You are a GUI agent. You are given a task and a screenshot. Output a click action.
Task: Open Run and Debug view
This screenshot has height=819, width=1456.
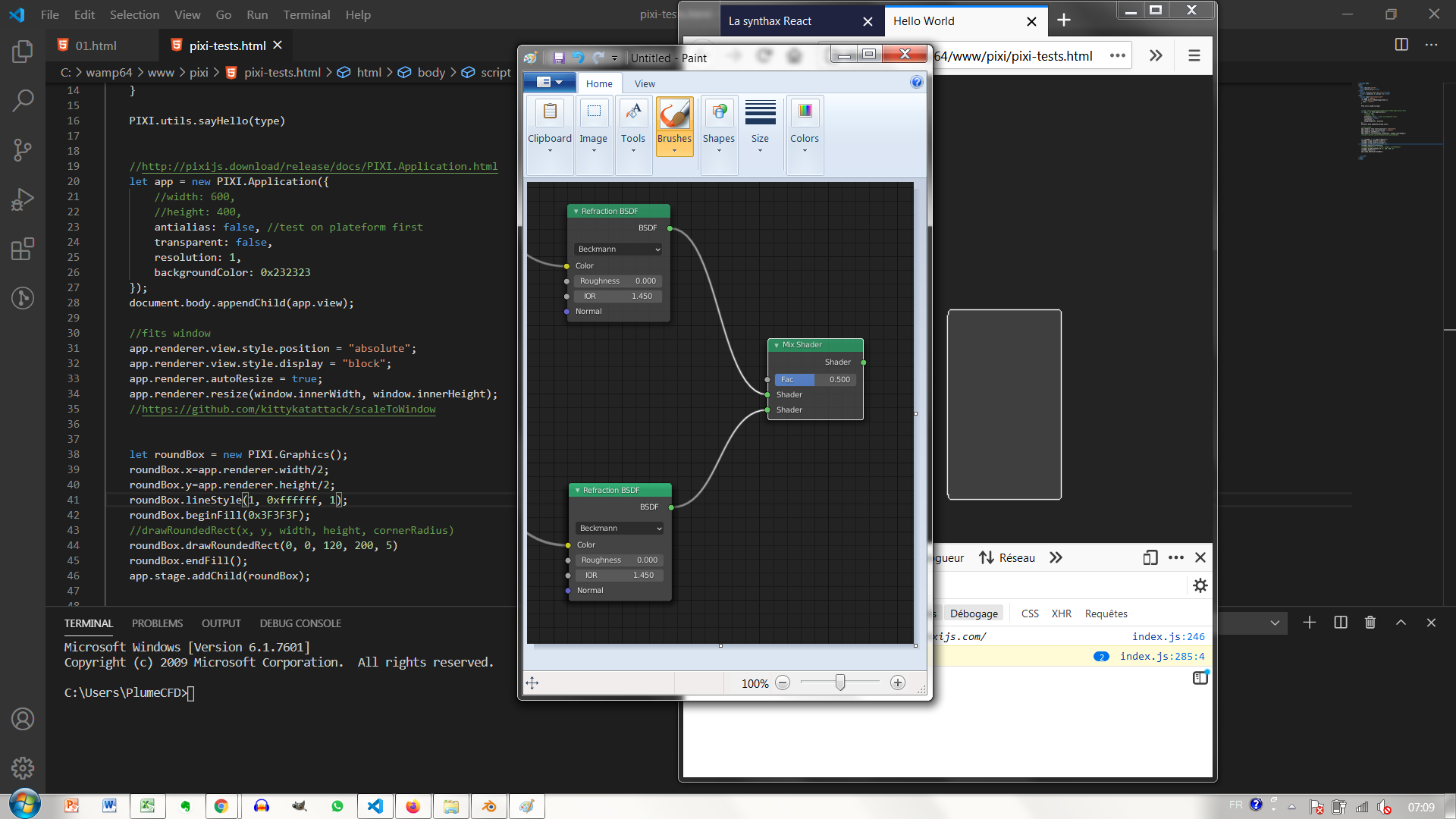pyautogui.click(x=23, y=199)
